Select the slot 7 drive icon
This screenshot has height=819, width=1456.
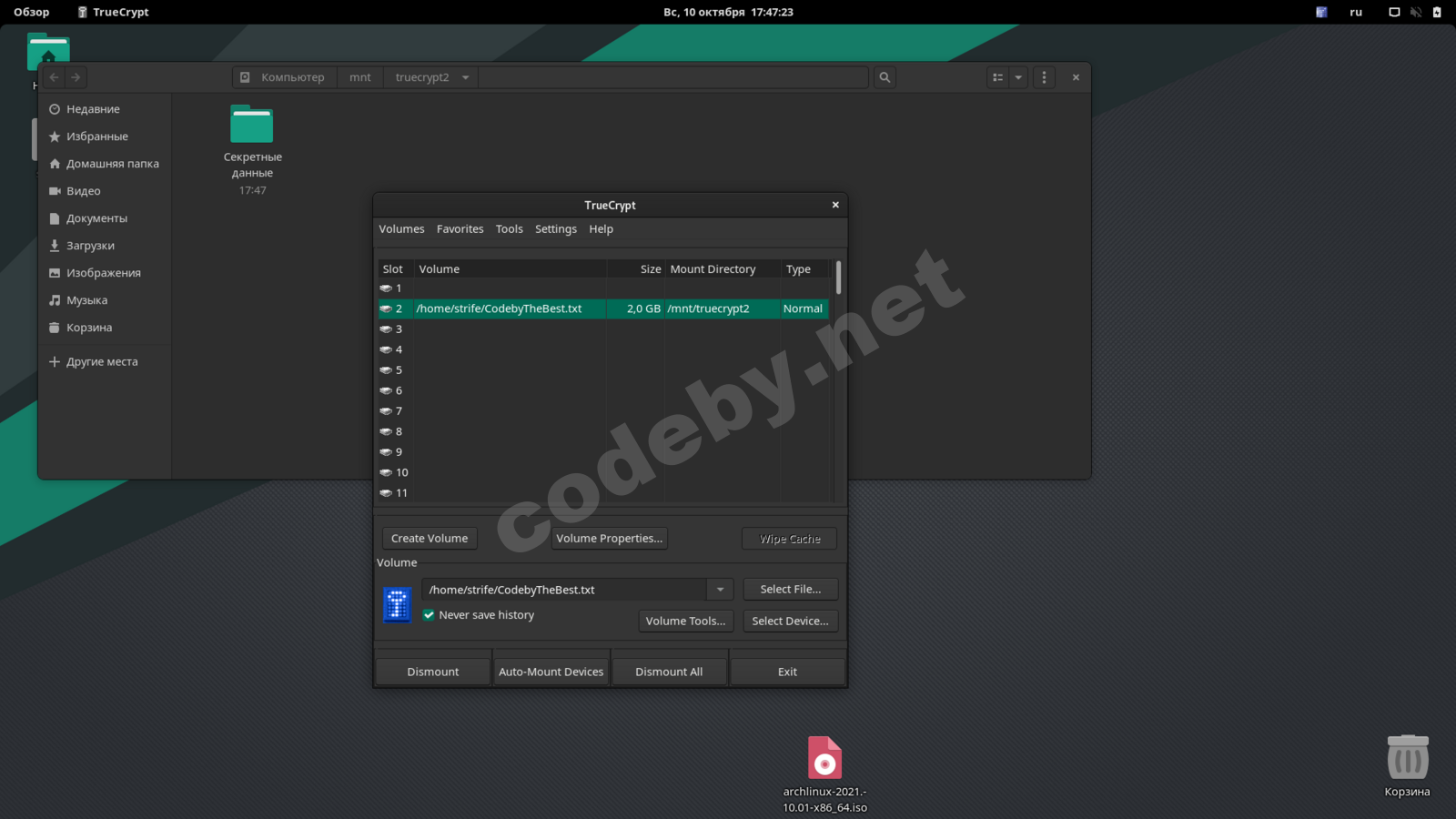pos(386,411)
